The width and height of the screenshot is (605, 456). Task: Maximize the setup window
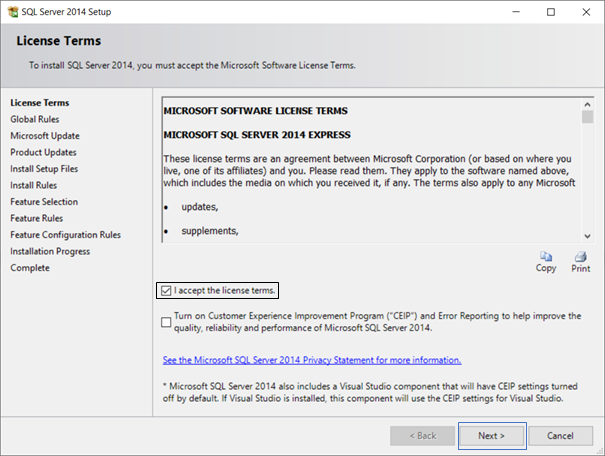coord(551,12)
